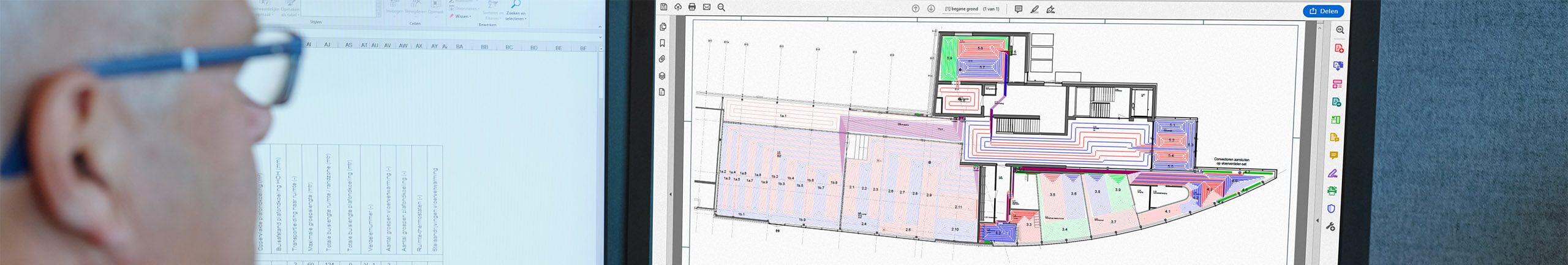Click the blue Delen share button
Screen dimensions: 1568x265
(x=1324, y=11)
